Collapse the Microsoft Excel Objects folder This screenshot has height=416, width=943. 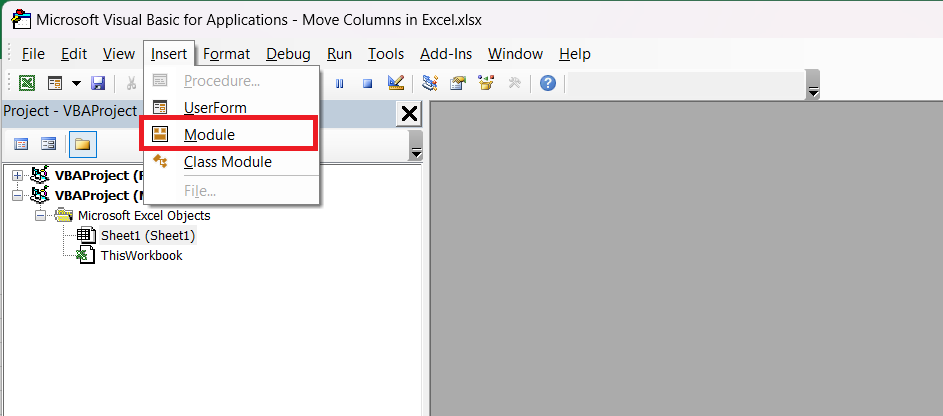(41, 215)
